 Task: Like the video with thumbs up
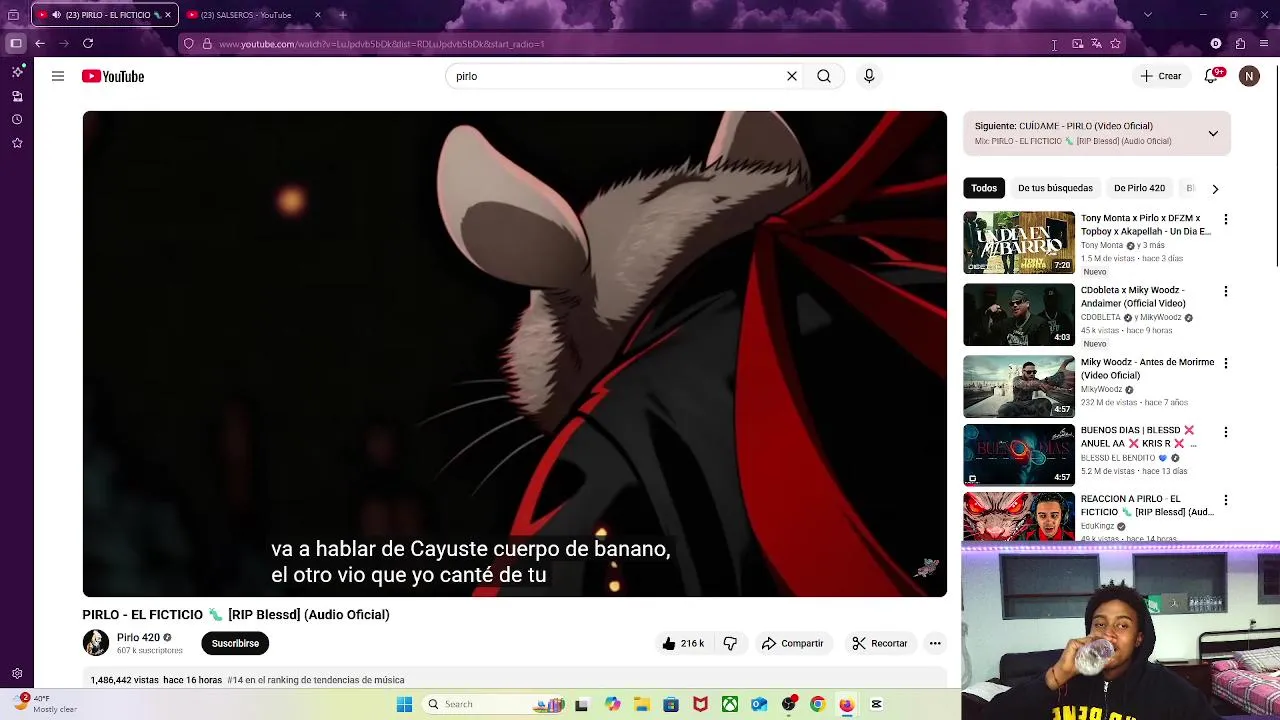(x=684, y=644)
